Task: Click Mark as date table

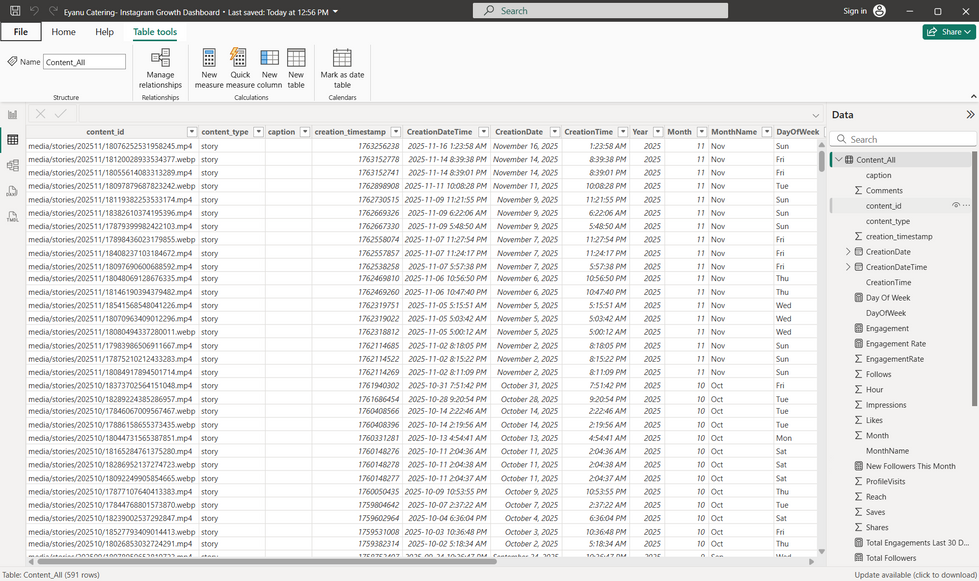Action: coord(342,69)
